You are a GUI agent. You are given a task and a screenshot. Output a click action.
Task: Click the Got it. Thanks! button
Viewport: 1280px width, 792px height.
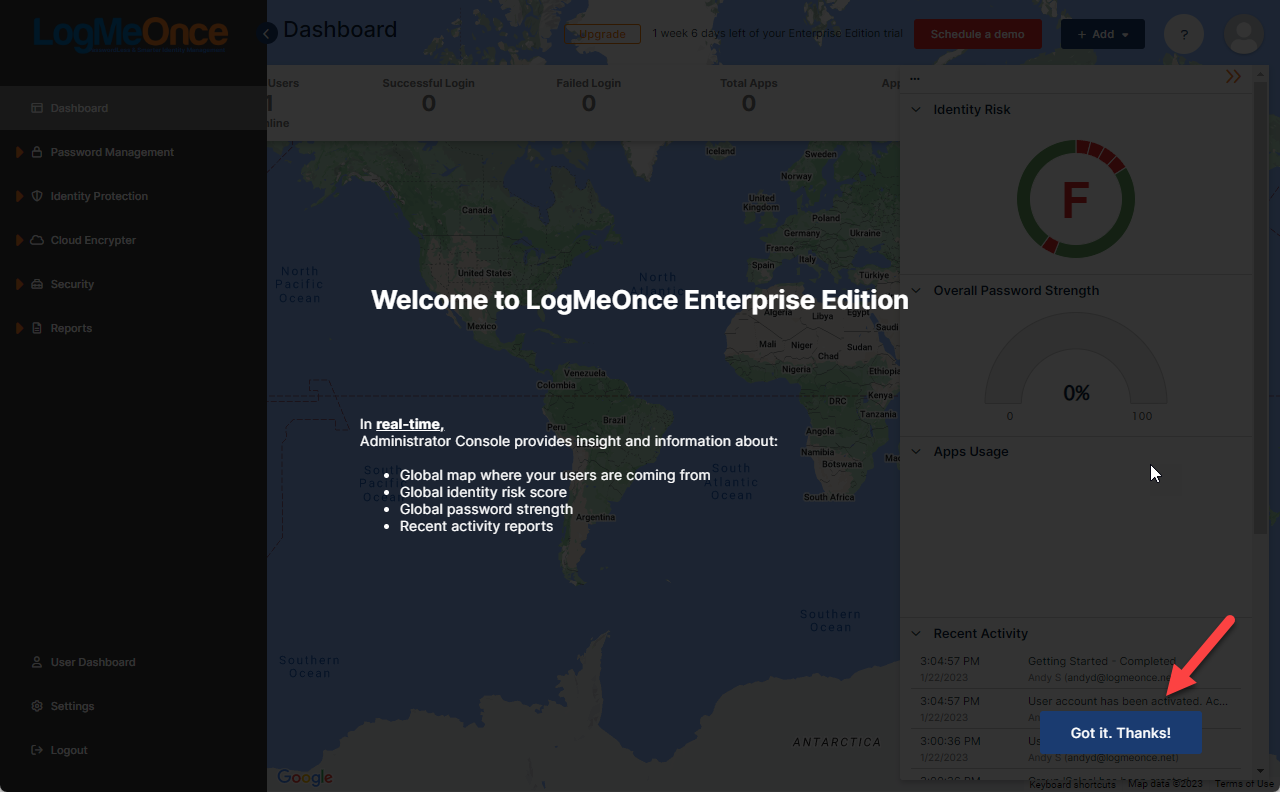coord(1120,733)
